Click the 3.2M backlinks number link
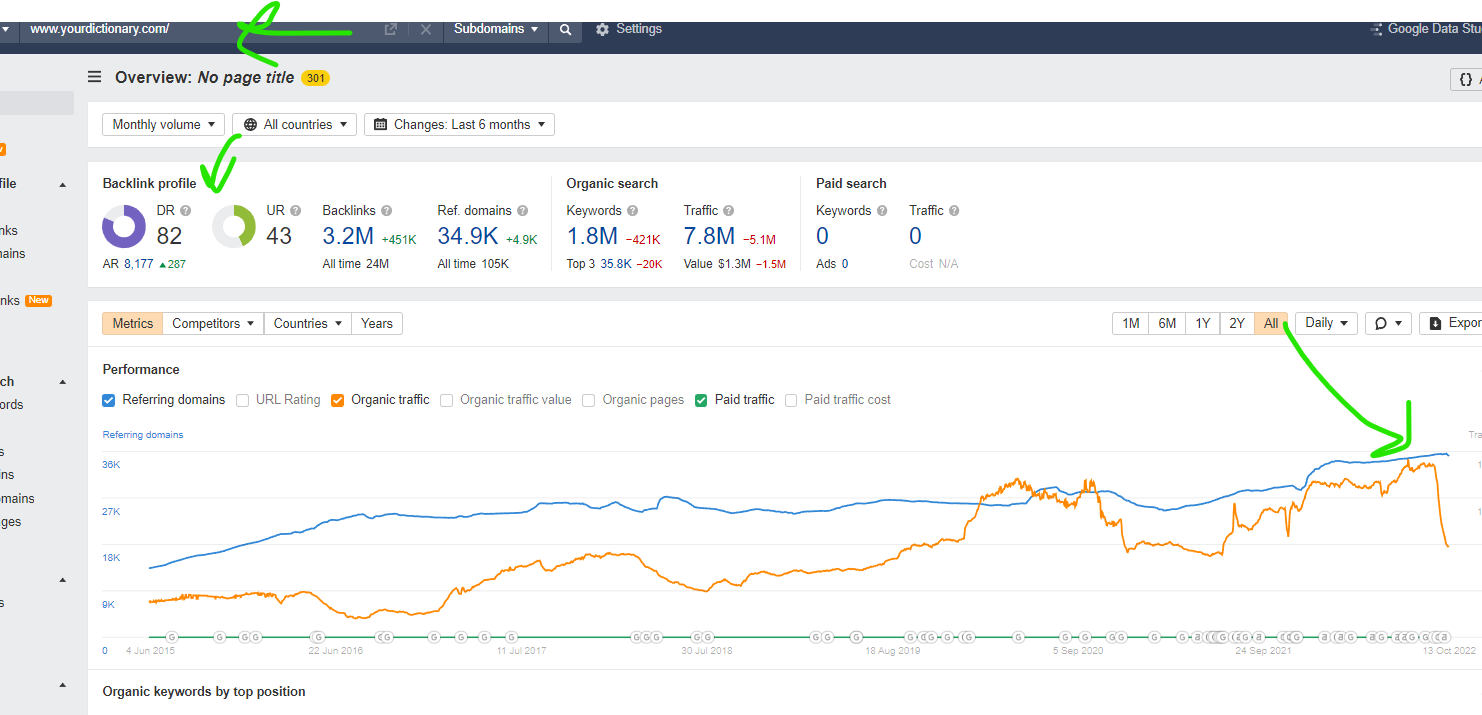The width and height of the screenshot is (1482, 715). tap(348, 237)
